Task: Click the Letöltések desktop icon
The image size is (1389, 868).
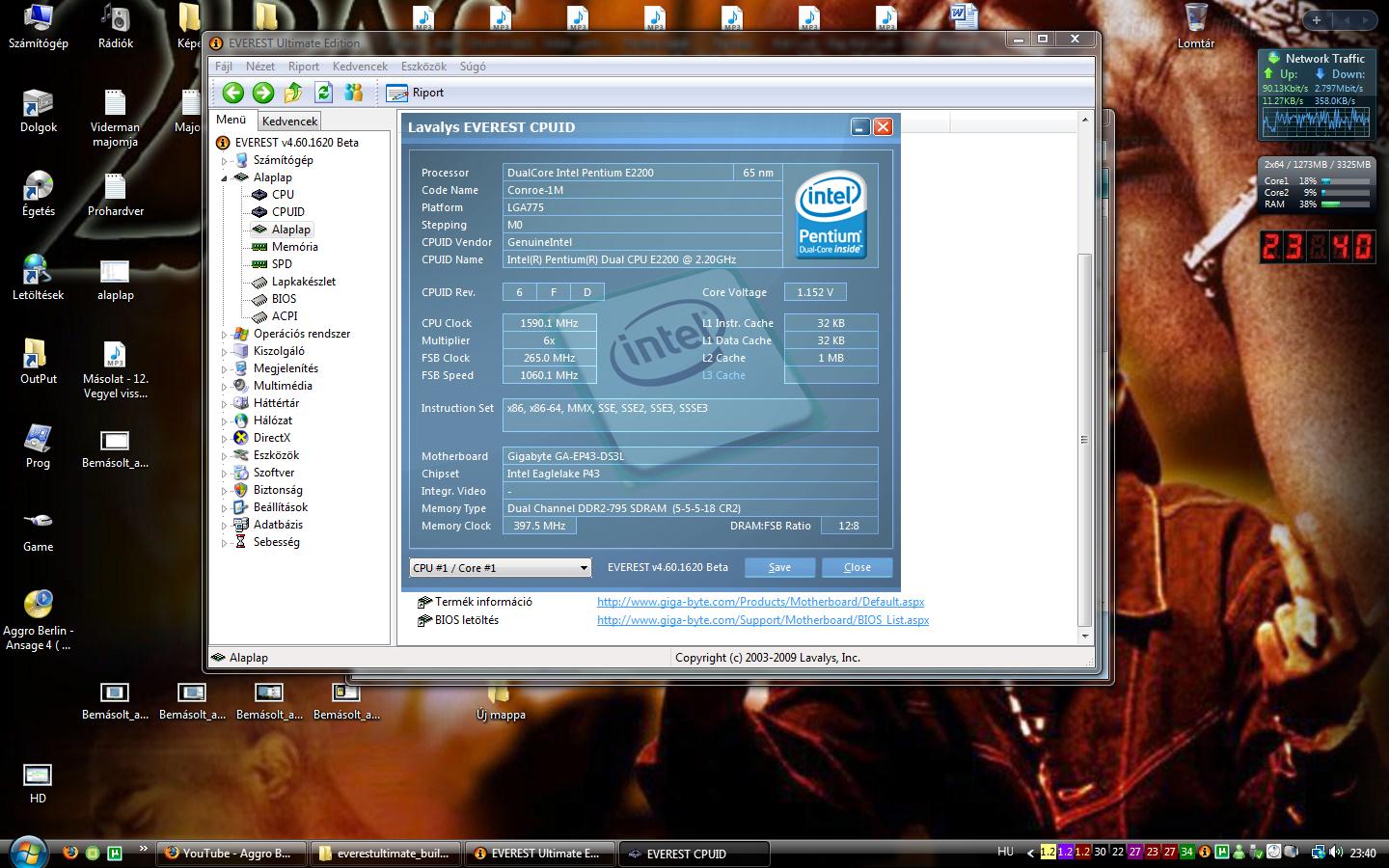Action: pos(38,278)
